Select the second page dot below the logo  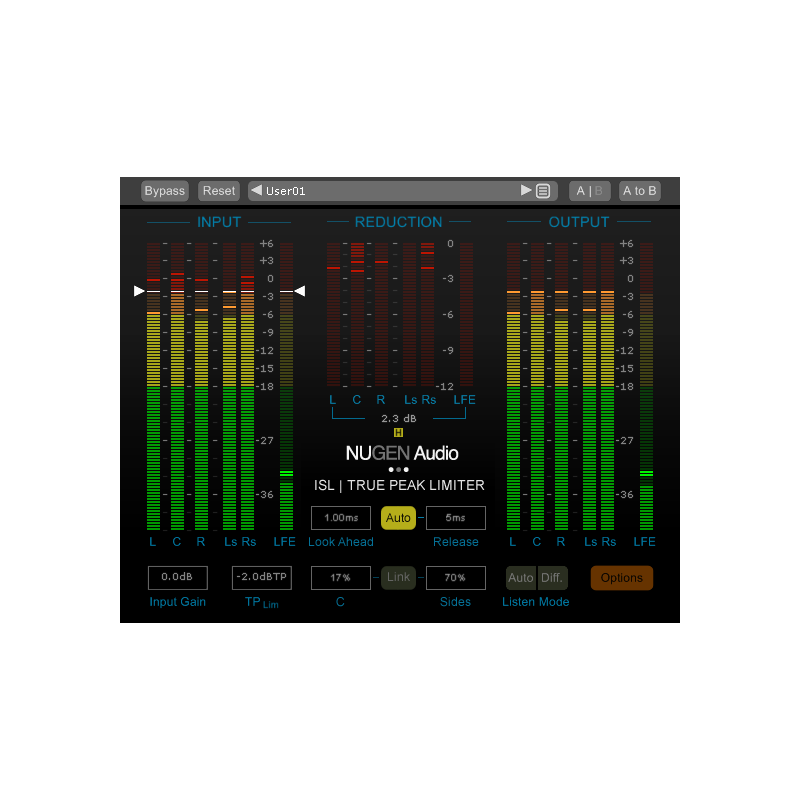pos(397,468)
